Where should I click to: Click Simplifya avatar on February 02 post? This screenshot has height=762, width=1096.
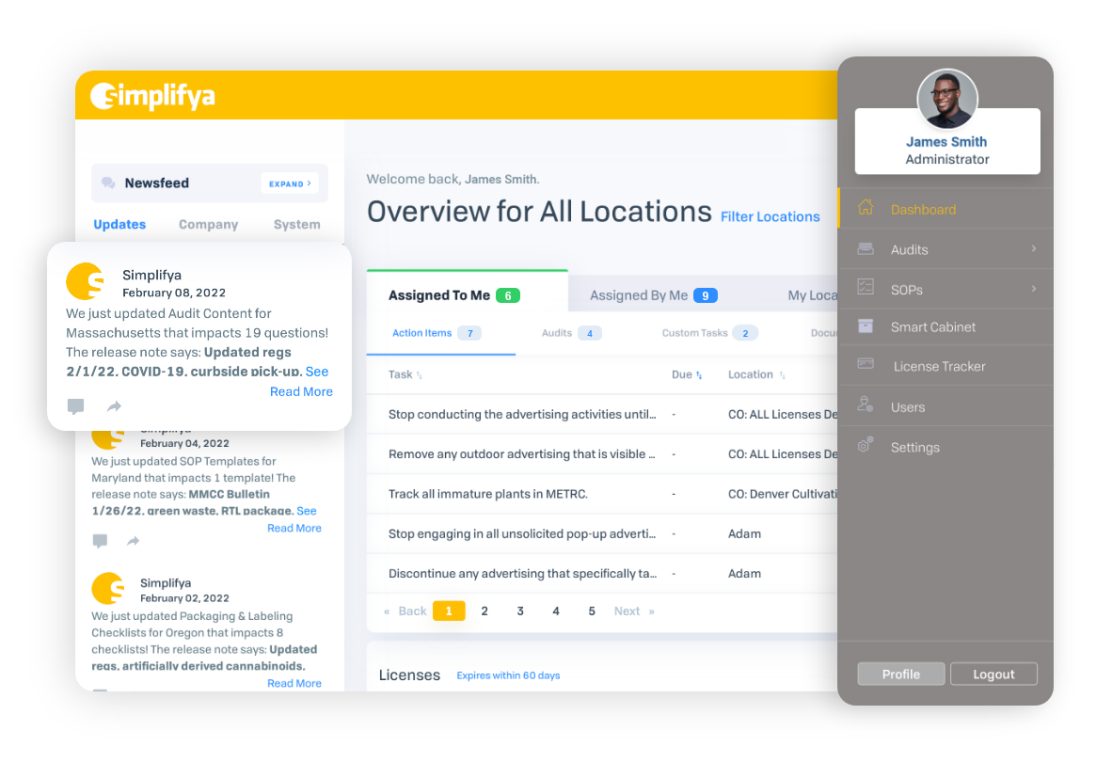point(108,589)
